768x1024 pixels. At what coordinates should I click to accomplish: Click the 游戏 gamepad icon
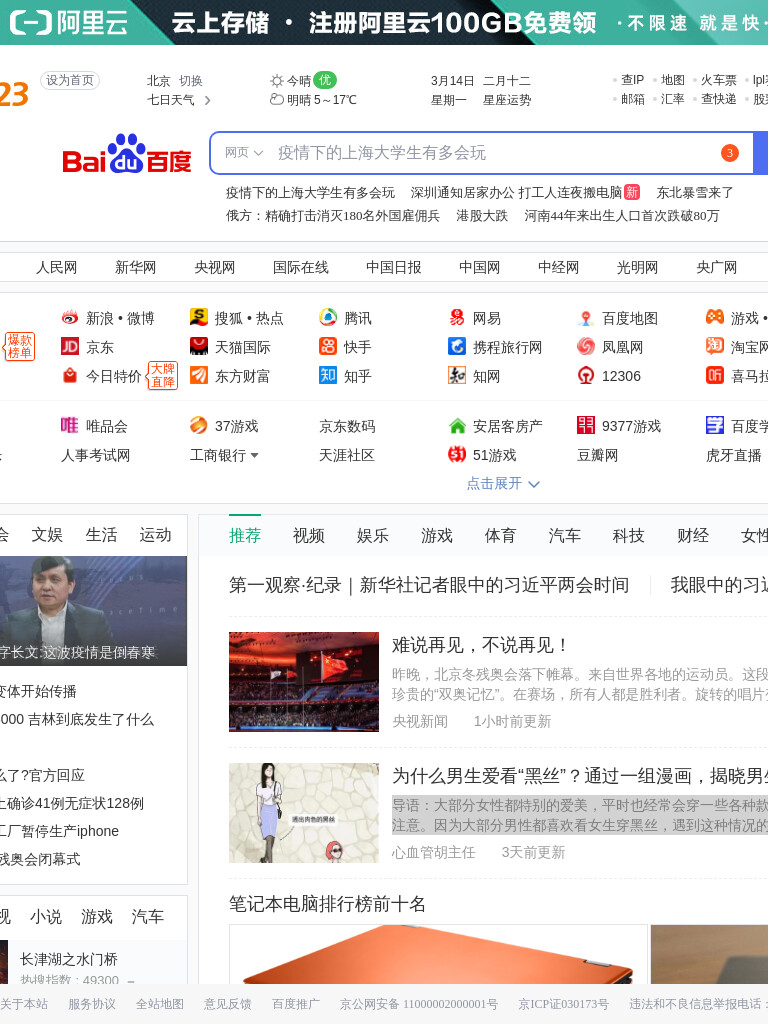[714, 318]
